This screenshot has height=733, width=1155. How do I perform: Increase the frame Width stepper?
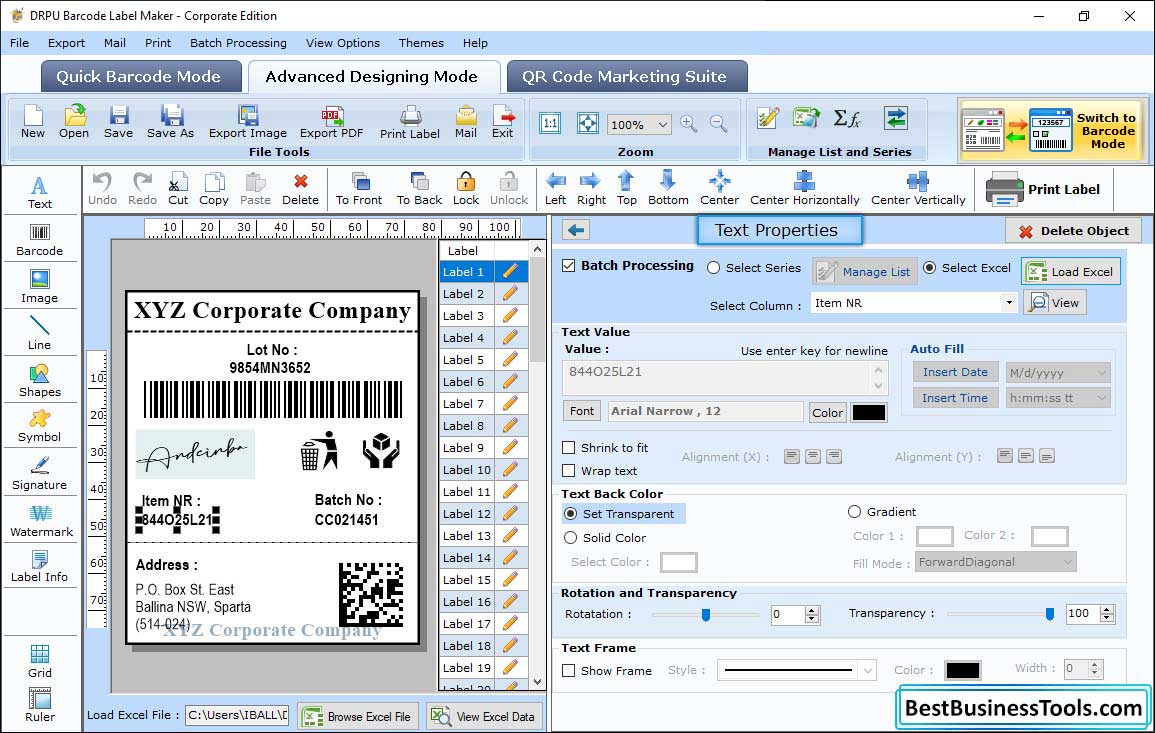(1095, 664)
